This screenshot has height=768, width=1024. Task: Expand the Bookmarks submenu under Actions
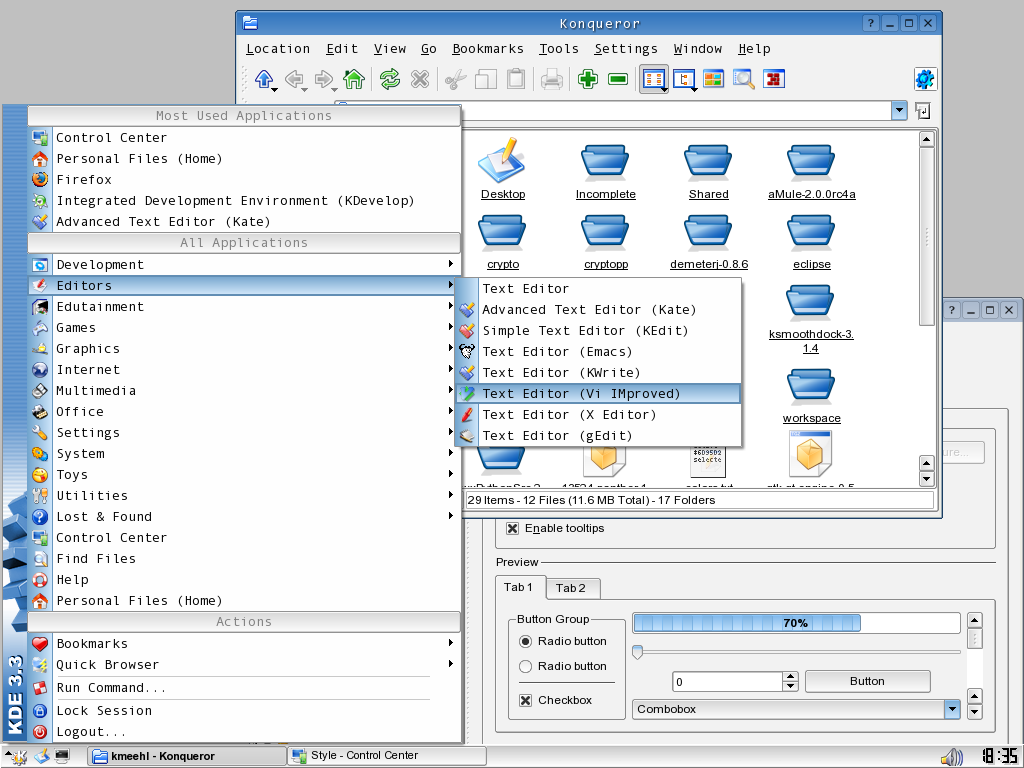tap(244, 644)
